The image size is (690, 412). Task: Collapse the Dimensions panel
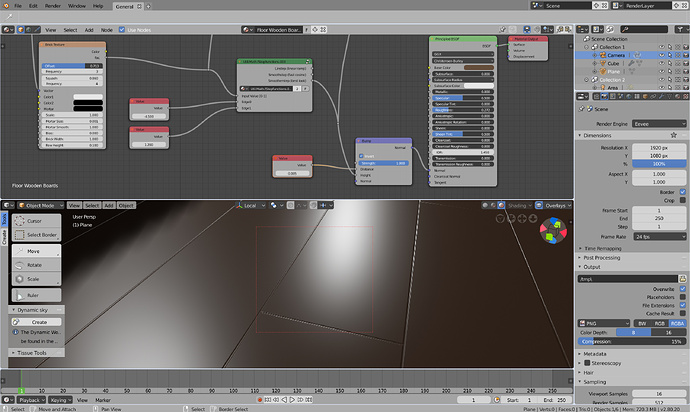tap(597, 135)
